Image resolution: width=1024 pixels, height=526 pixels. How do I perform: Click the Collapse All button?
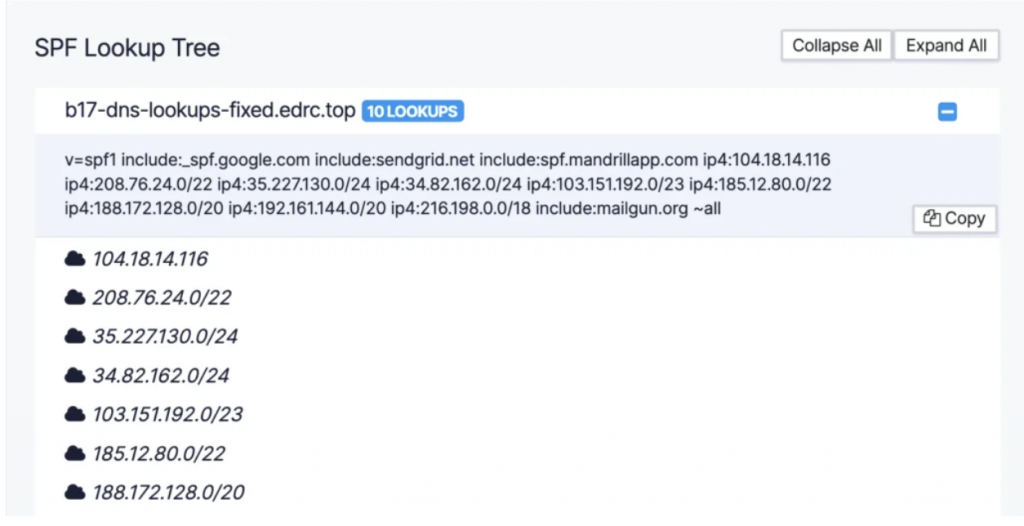pyautogui.click(x=837, y=46)
